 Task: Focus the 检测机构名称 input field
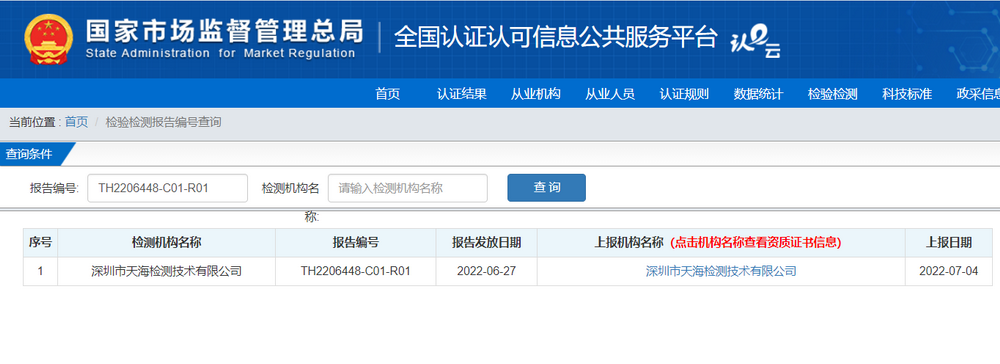(408, 188)
